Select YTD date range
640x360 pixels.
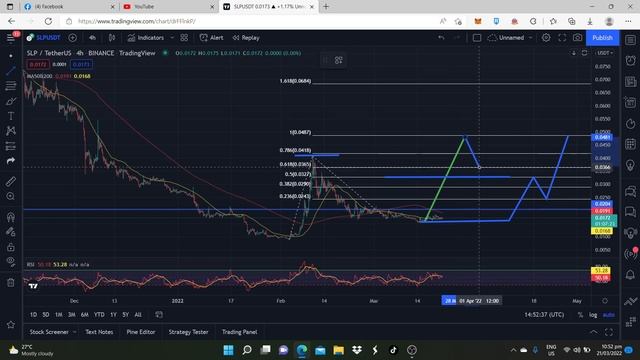pyautogui.click(x=99, y=315)
